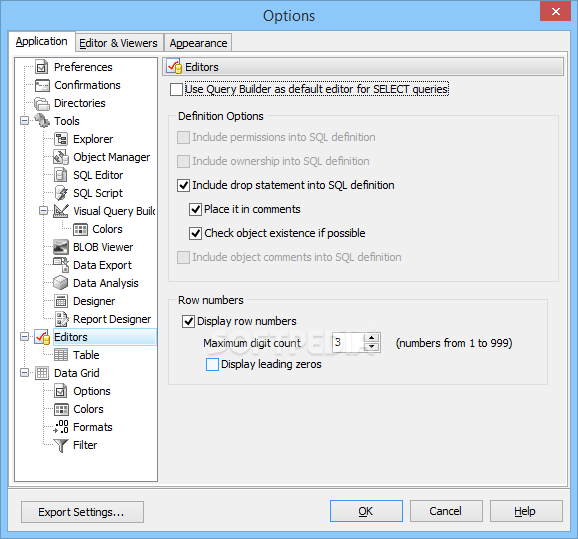Image resolution: width=578 pixels, height=539 pixels.
Task: Click the Maximum digit count input field
Action: pyautogui.click(x=348, y=342)
